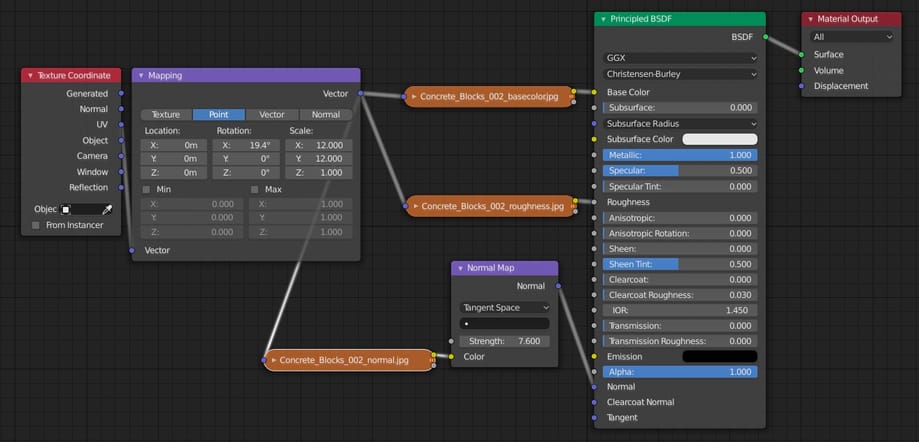
Task: Open the Material Output target dropdown showing All
Action: (x=852, y=37)
